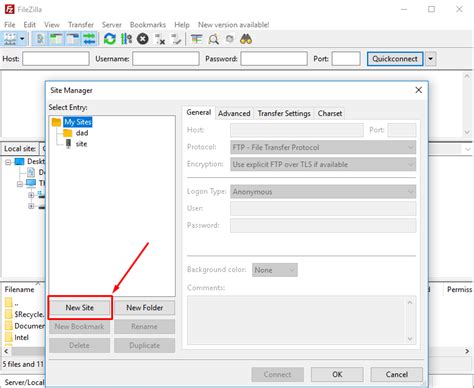Click the green Refresh file lists icon
Viewport: 474px width, 388px height.
tap(109, 39)
